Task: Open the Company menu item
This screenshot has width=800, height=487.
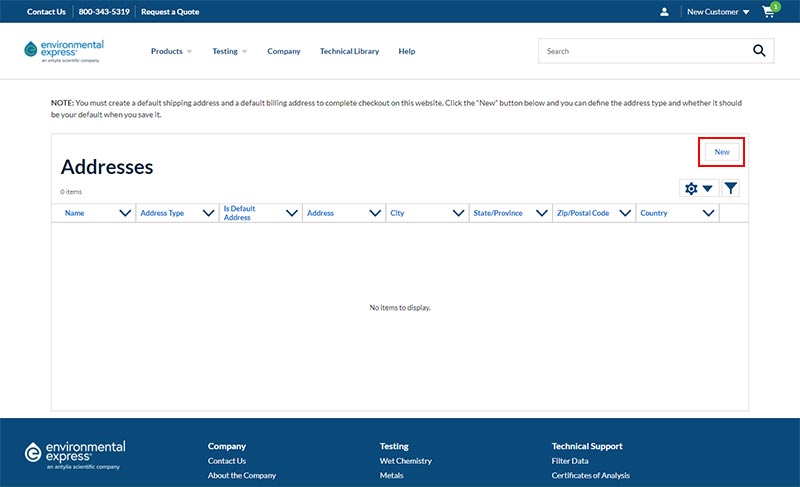Action: coord(284,51)
